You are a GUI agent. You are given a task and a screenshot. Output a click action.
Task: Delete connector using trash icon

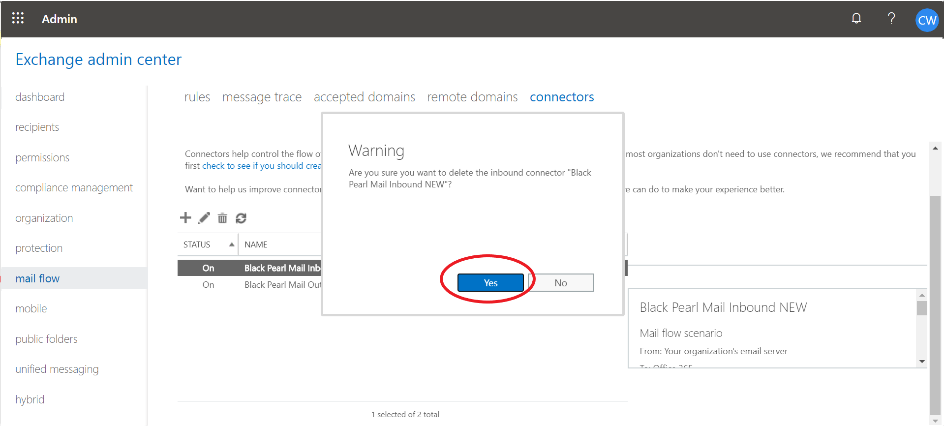click(x=222, y=218)
